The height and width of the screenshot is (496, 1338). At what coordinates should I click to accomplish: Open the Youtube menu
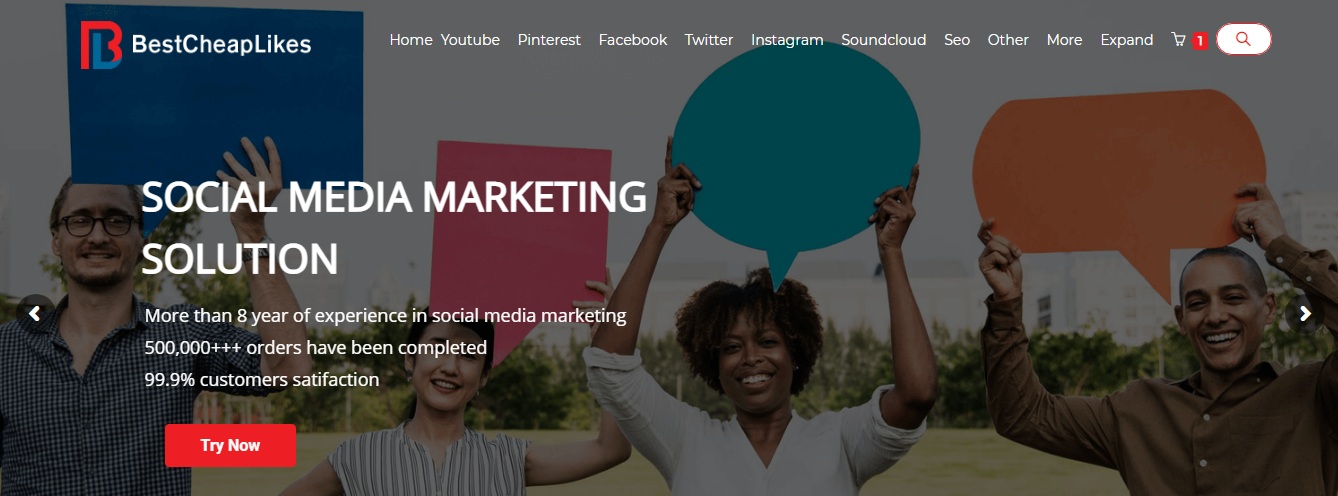[x=470, y=40]
